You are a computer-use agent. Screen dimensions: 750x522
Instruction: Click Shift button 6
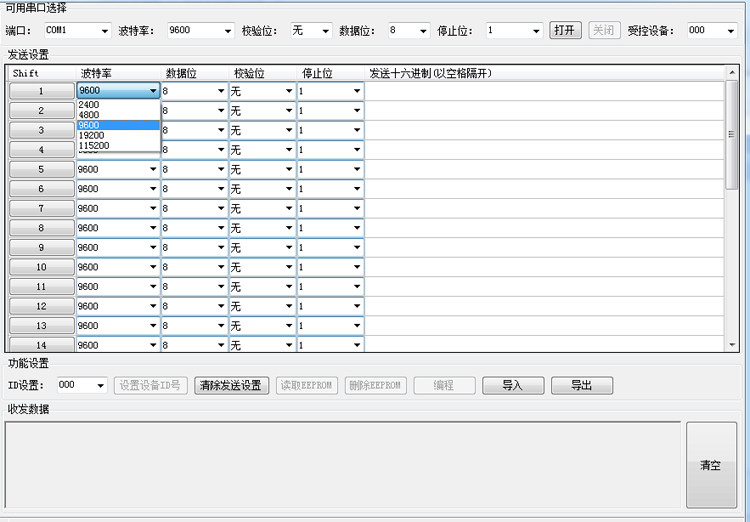42,189
